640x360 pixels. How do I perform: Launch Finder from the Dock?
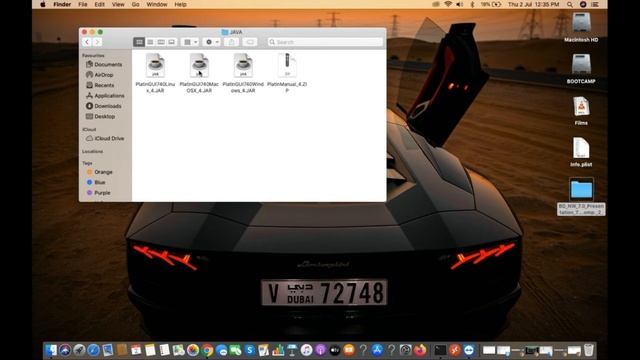[51, 350]
